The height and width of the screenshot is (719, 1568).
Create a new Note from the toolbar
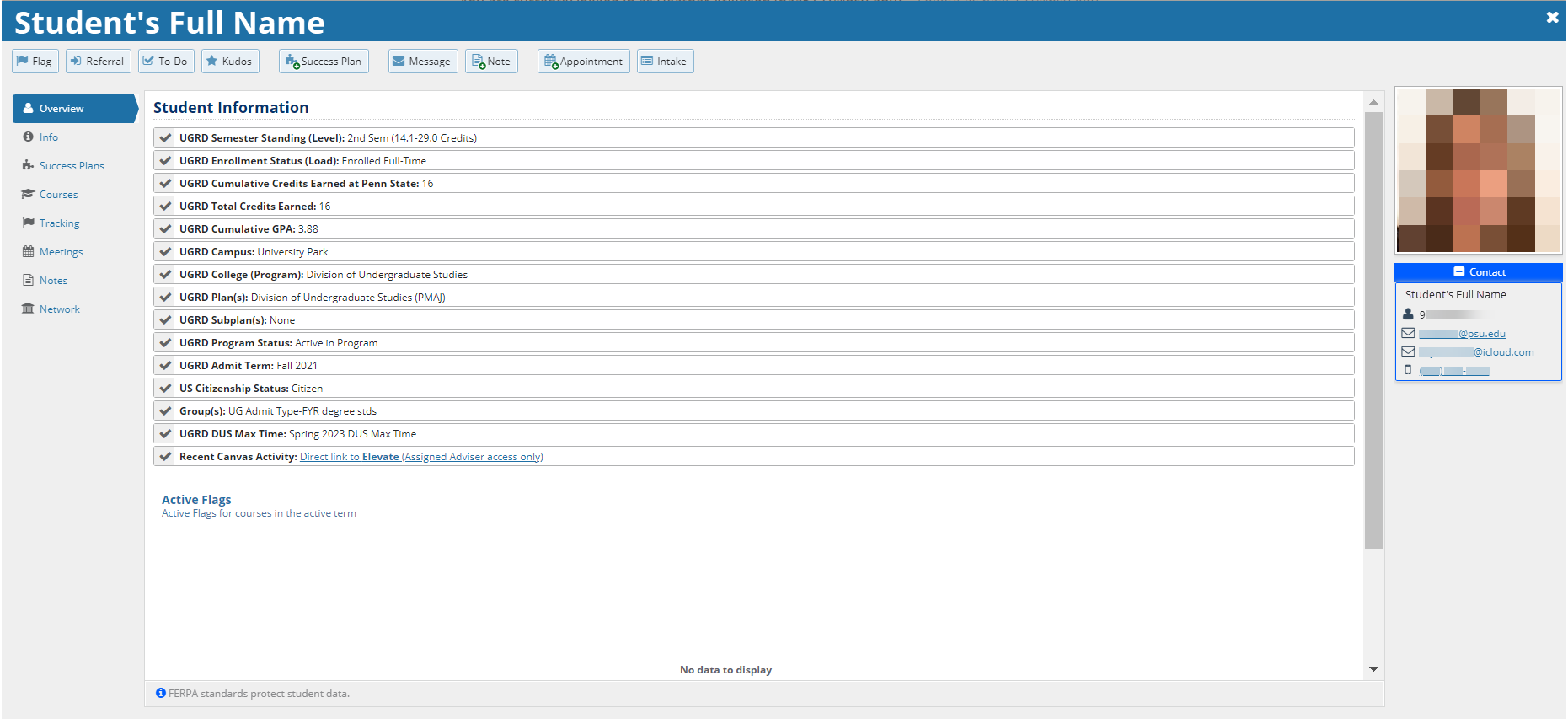491,62
